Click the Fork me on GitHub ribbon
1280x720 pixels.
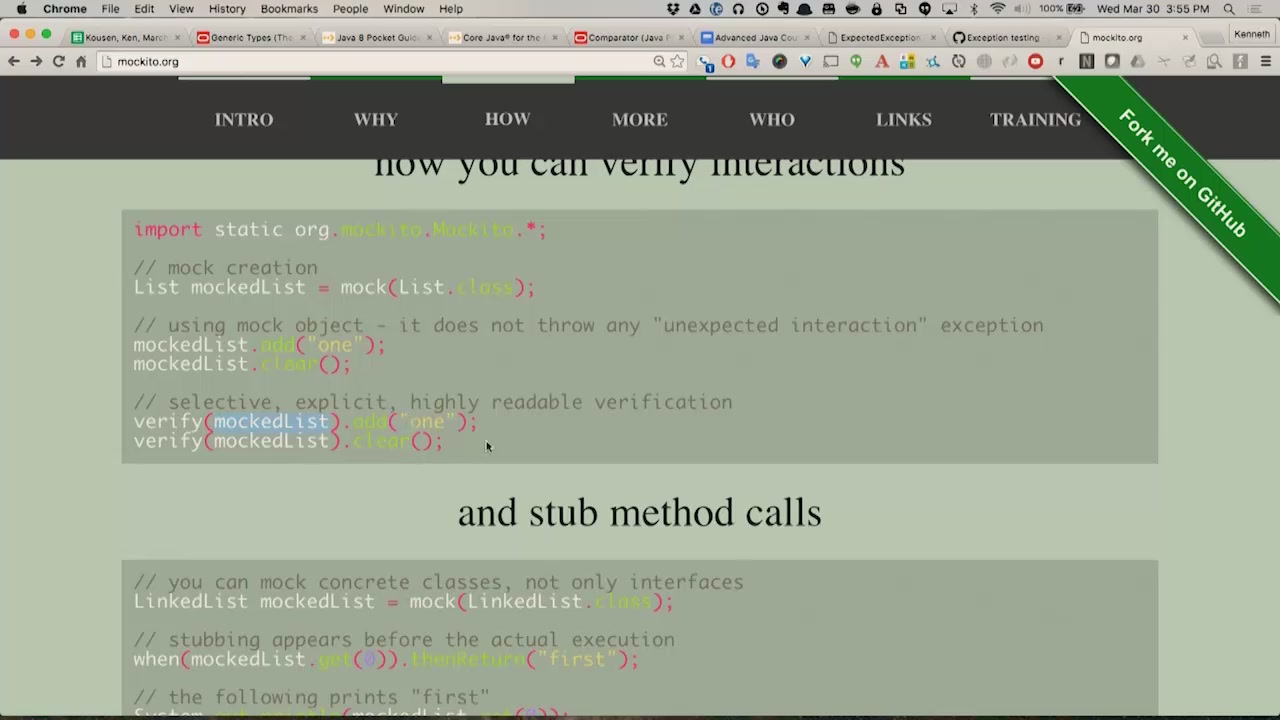point(1183,172)
